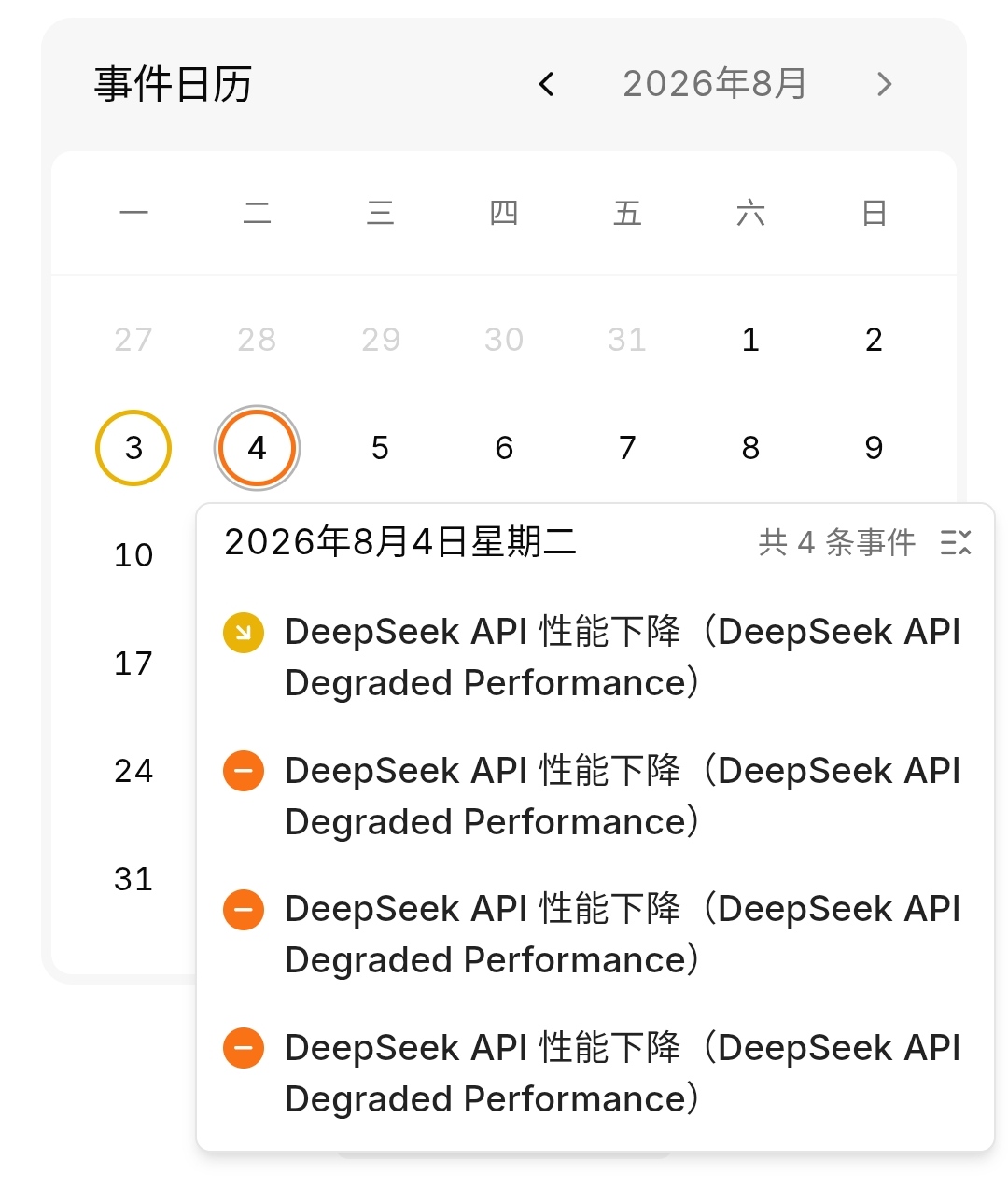Select date 31 of August
1008x1188 pixels.
(x=133, y=879)
